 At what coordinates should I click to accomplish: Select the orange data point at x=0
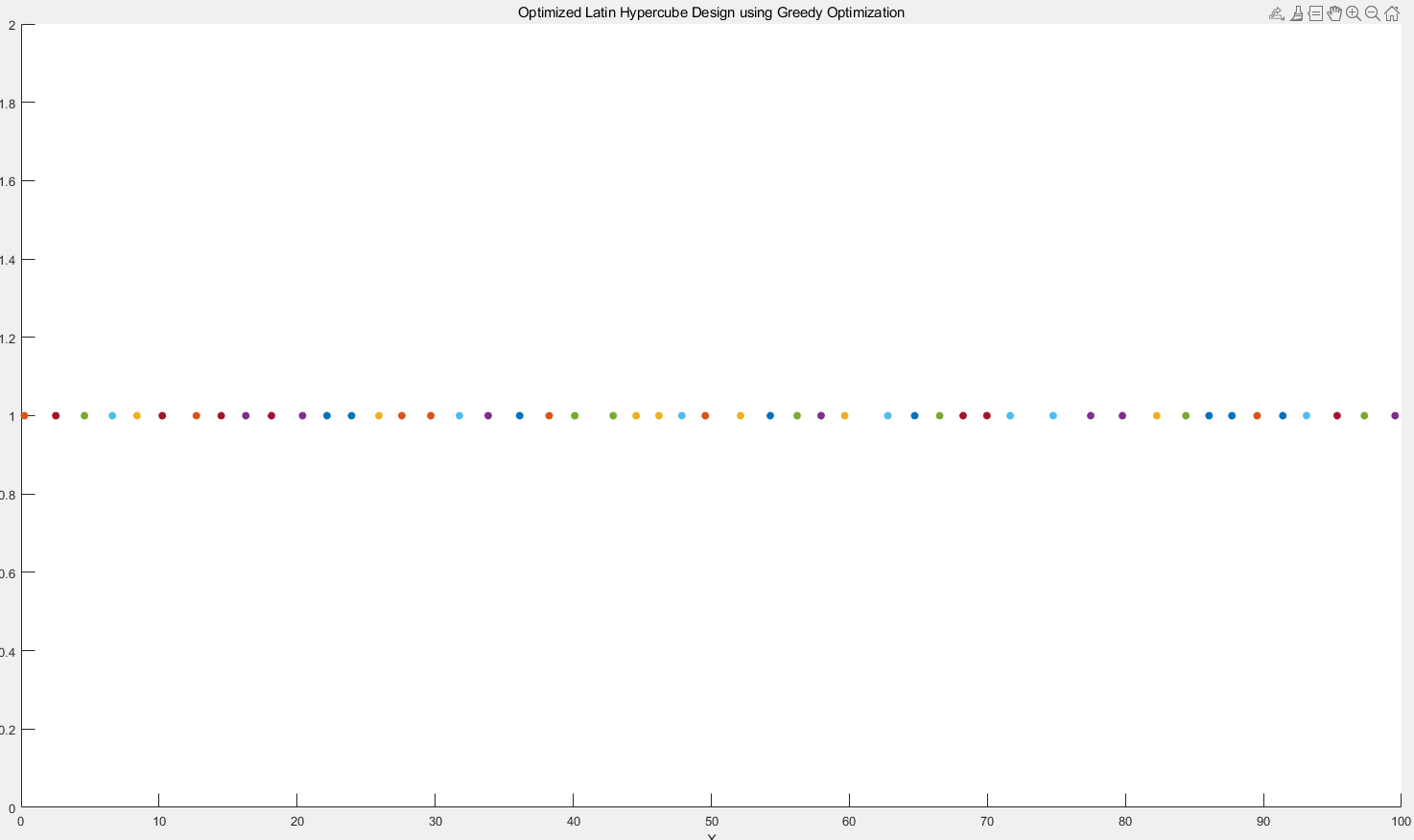(x=24, y=416)
